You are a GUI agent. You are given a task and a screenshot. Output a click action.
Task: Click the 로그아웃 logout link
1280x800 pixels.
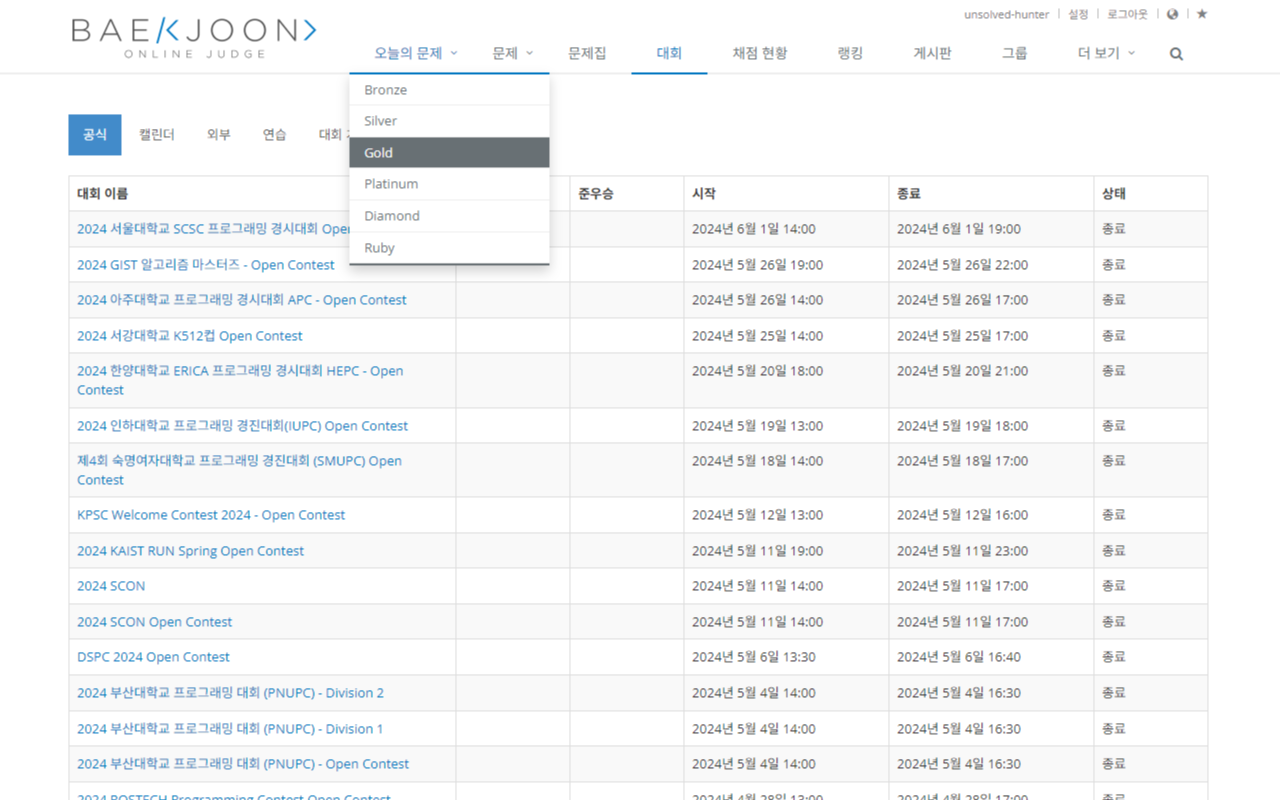coord(1127,14)
